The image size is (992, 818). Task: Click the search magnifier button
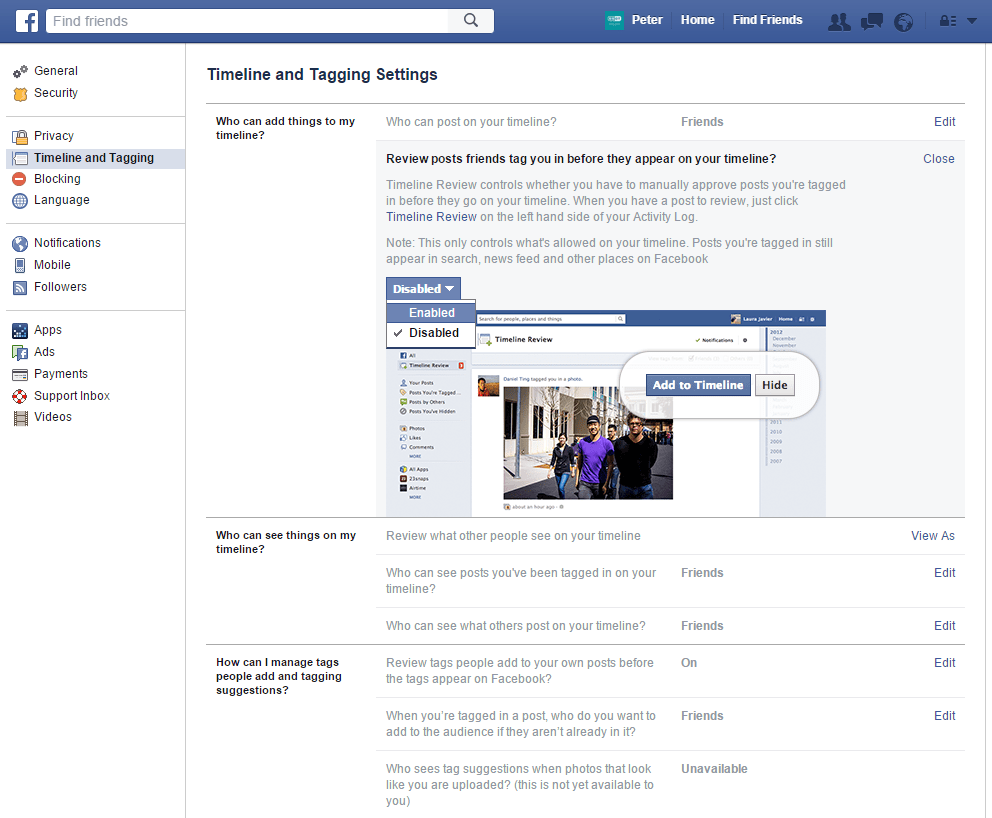471,20
